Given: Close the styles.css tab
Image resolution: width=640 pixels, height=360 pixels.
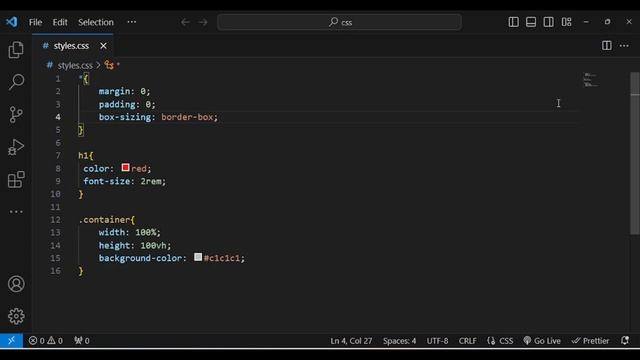Looking at the screenshot, I should tap(103, 46).
